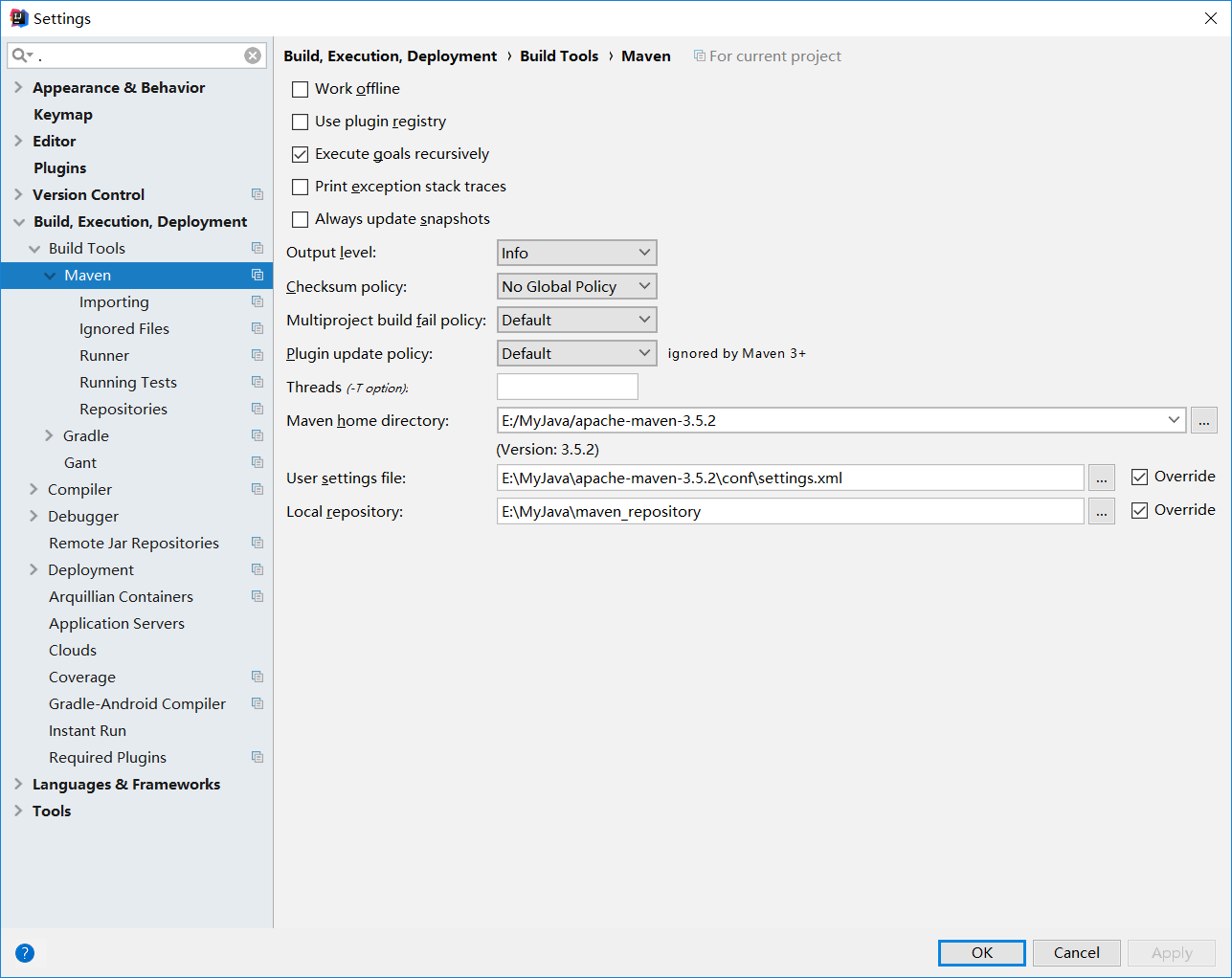Toggle Override for User settings file
The image size is (1232, 978).
point(1139,477)
